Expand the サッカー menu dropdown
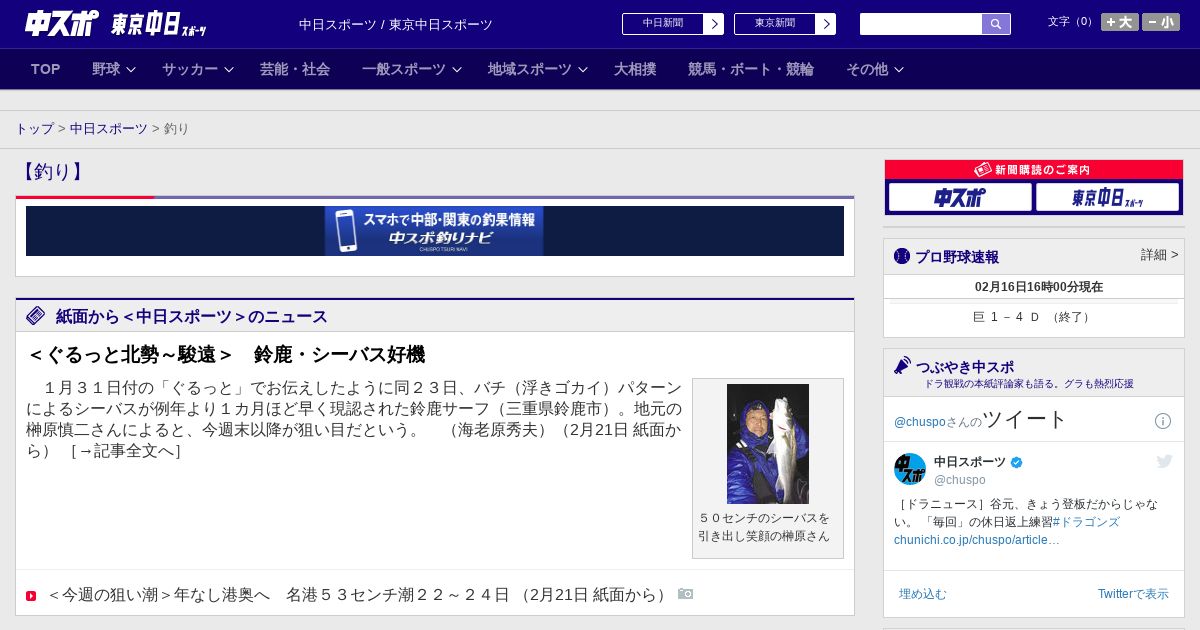 click(198, 69)
